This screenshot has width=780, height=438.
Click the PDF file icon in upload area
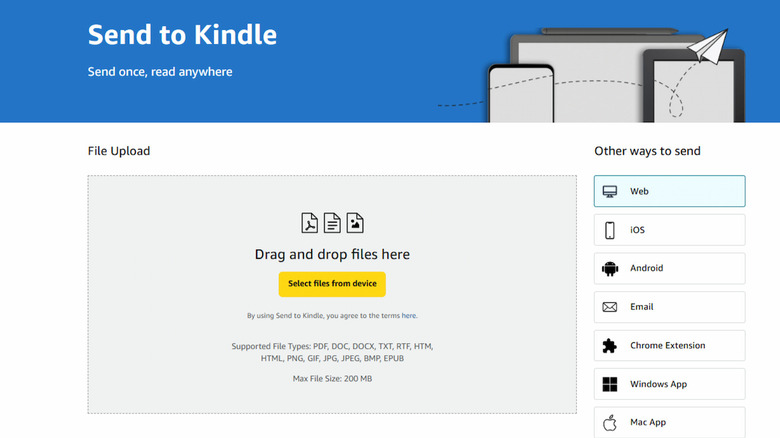click(309, 223)
